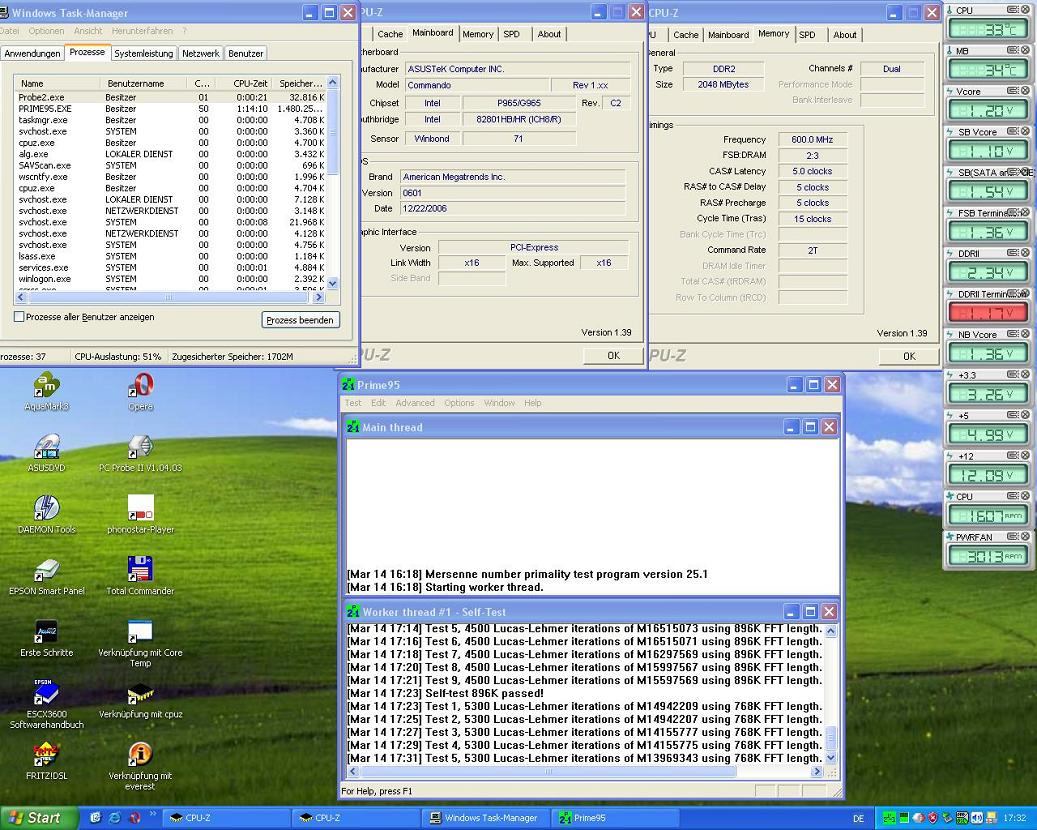Image resolution: width=1037 pixels, height=830 pixels.
Task: Click scroll-left arrow in Prime95 worker thread
Action: (353, 771)
